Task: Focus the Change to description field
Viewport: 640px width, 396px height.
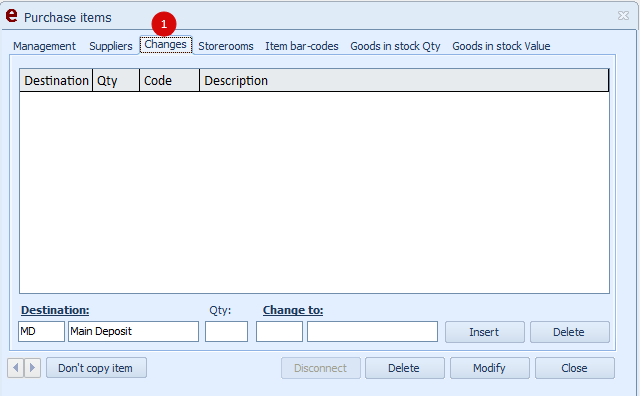Action: 372,331
